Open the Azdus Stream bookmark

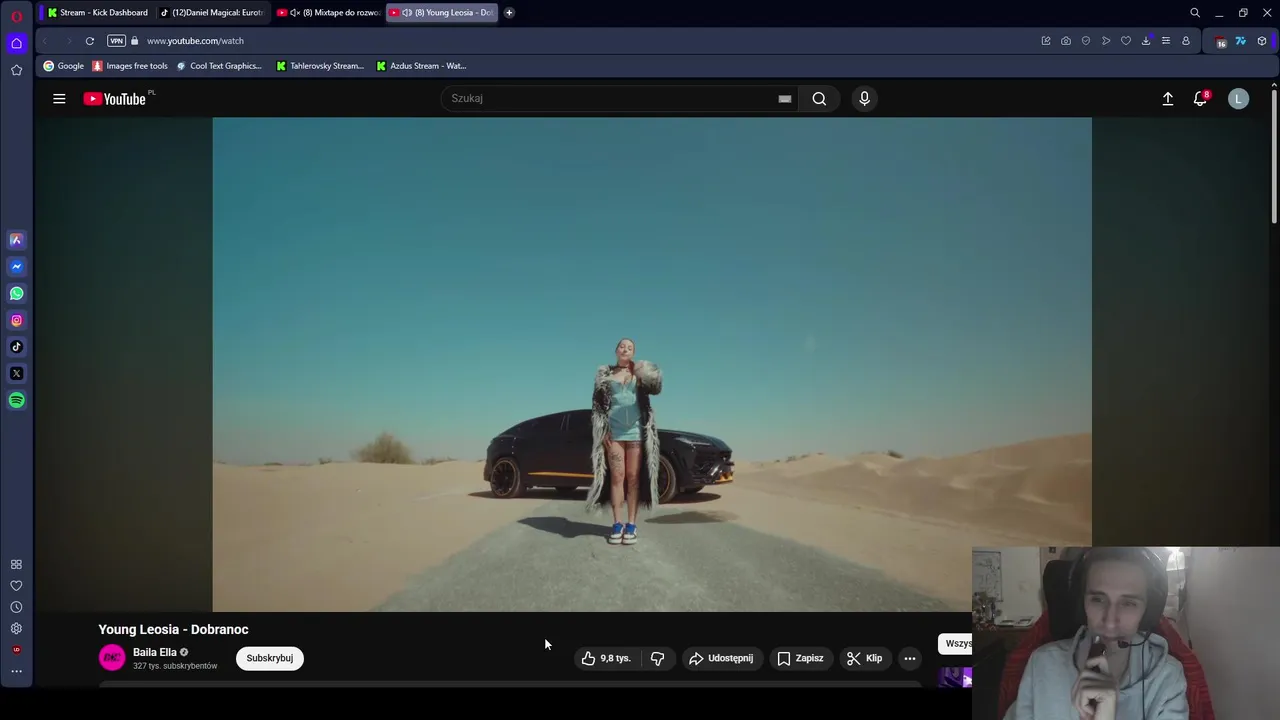(x=421, y=66)
